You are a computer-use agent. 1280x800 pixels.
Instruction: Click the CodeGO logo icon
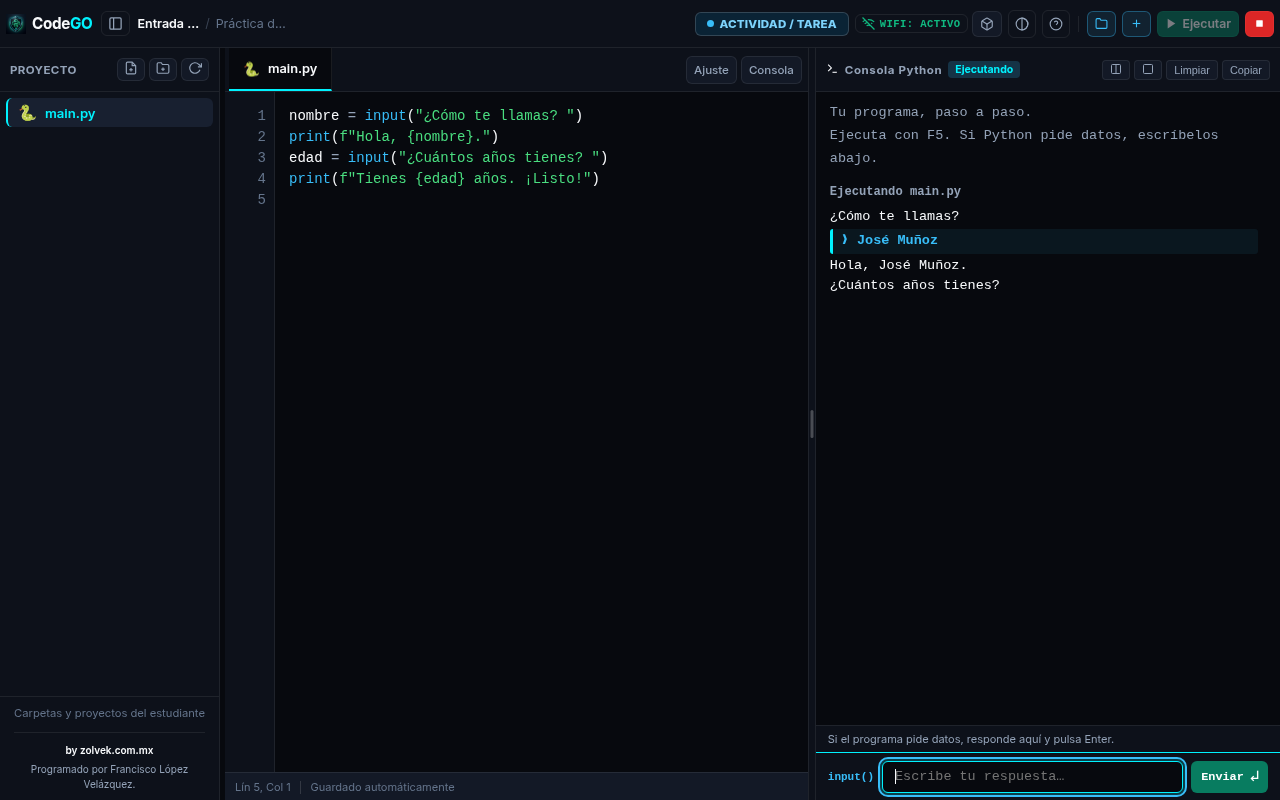click(x=16, y=23)
